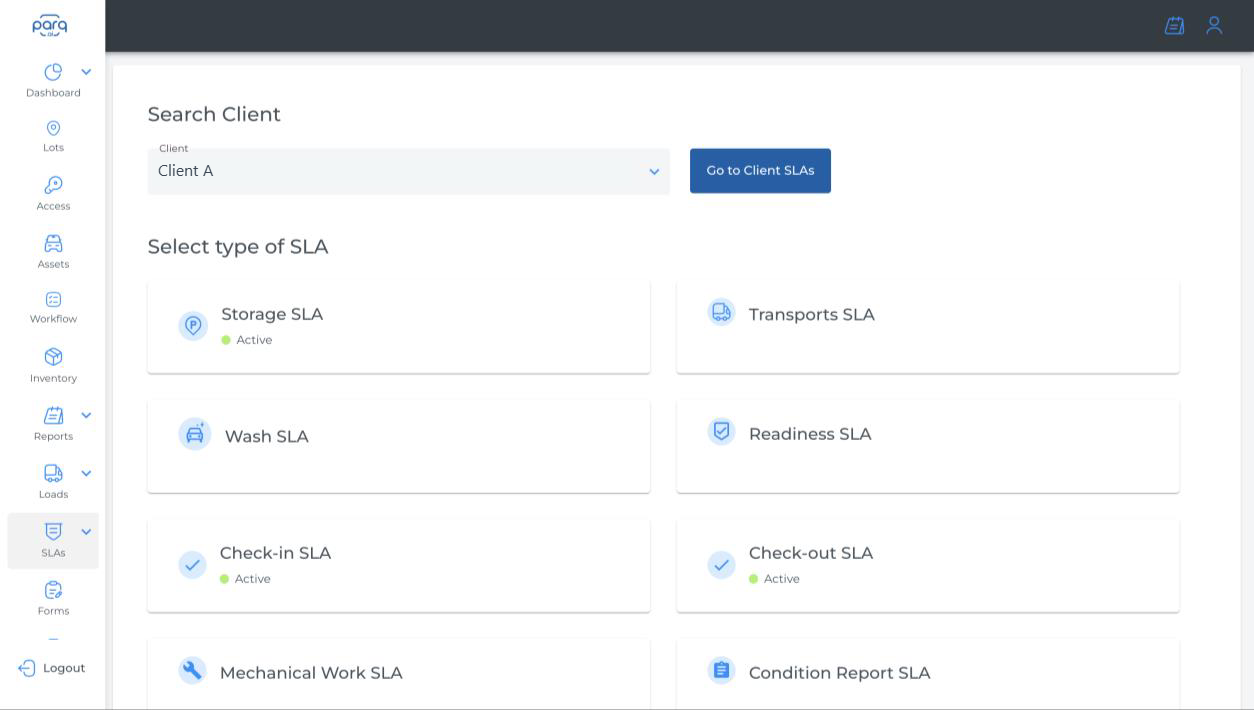Click the Logout label
The height and width of the screenshot is (710, 1254).
64,668
